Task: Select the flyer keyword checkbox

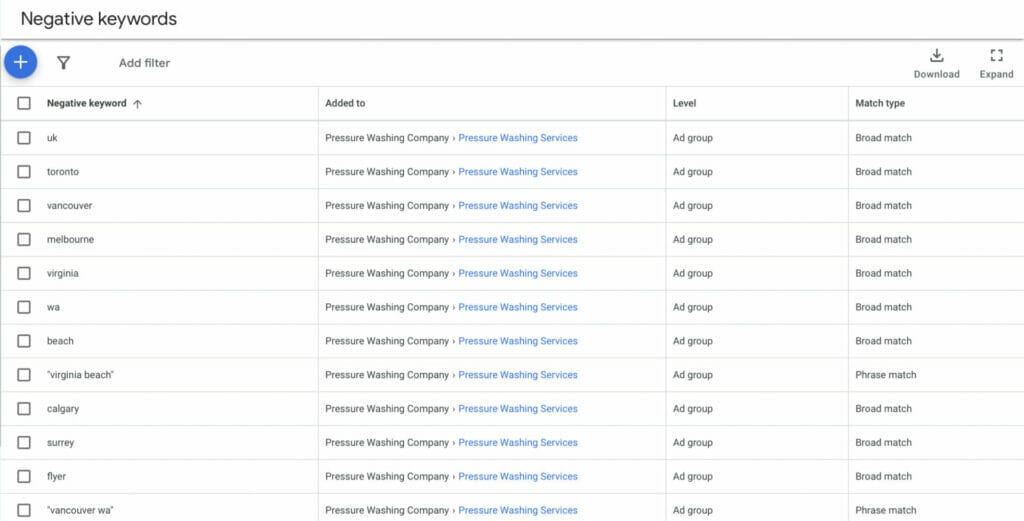Action: 24,477
